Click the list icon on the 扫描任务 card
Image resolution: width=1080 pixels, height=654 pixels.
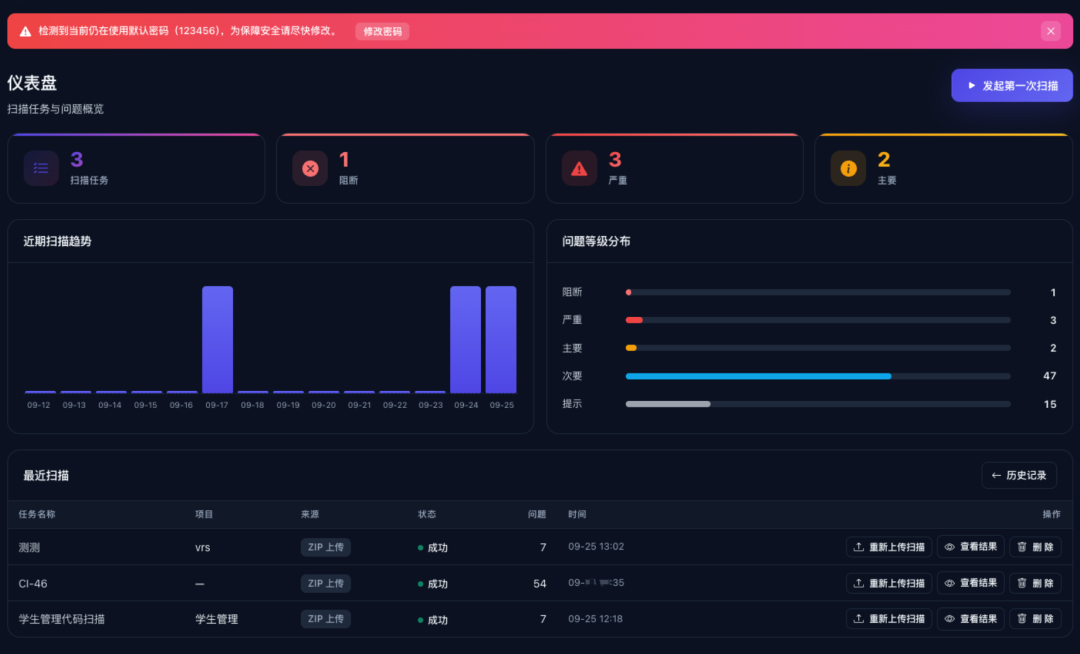coord(41,168)
